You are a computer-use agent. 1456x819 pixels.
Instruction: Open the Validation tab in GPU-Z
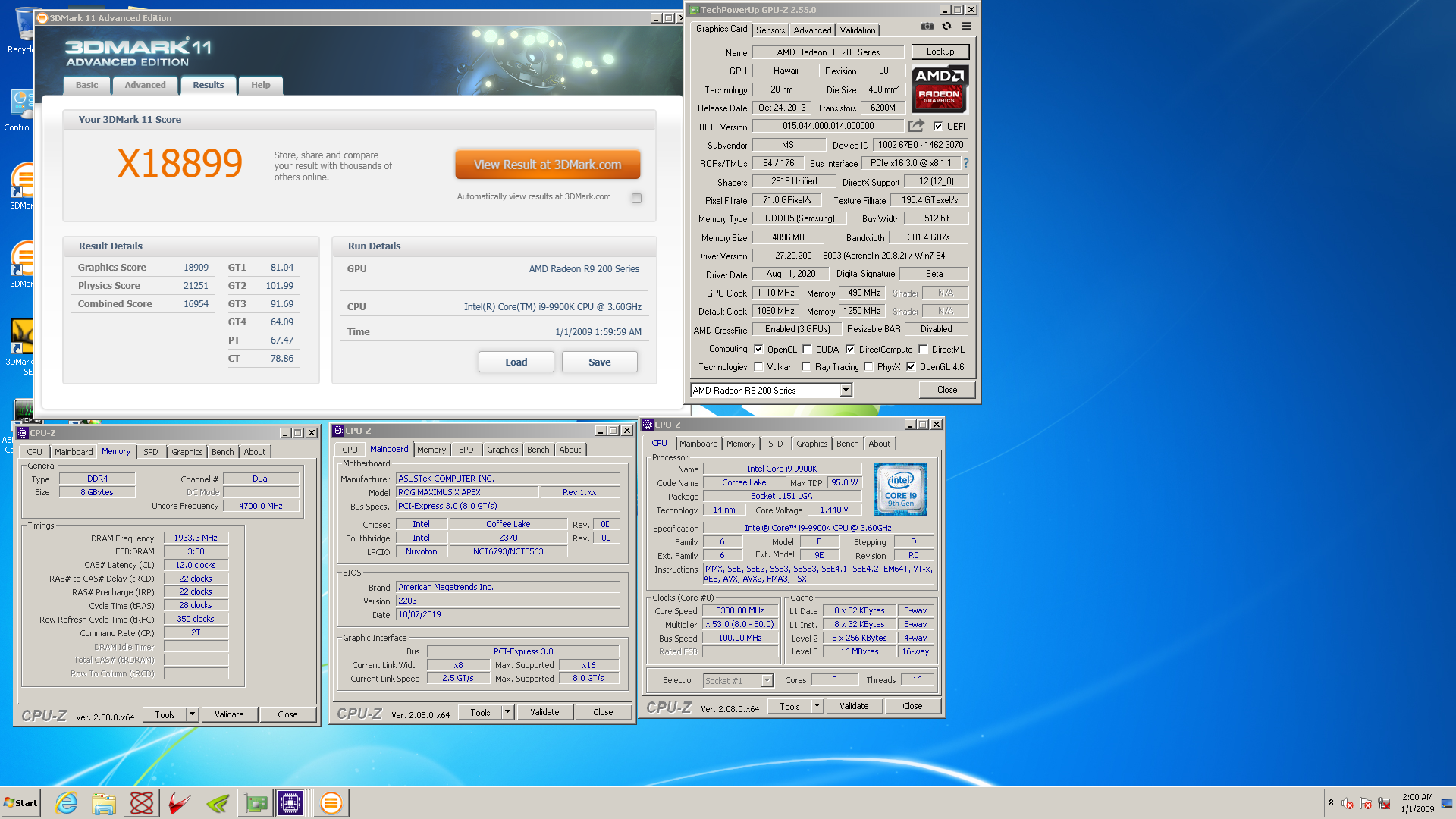(858, 30)
